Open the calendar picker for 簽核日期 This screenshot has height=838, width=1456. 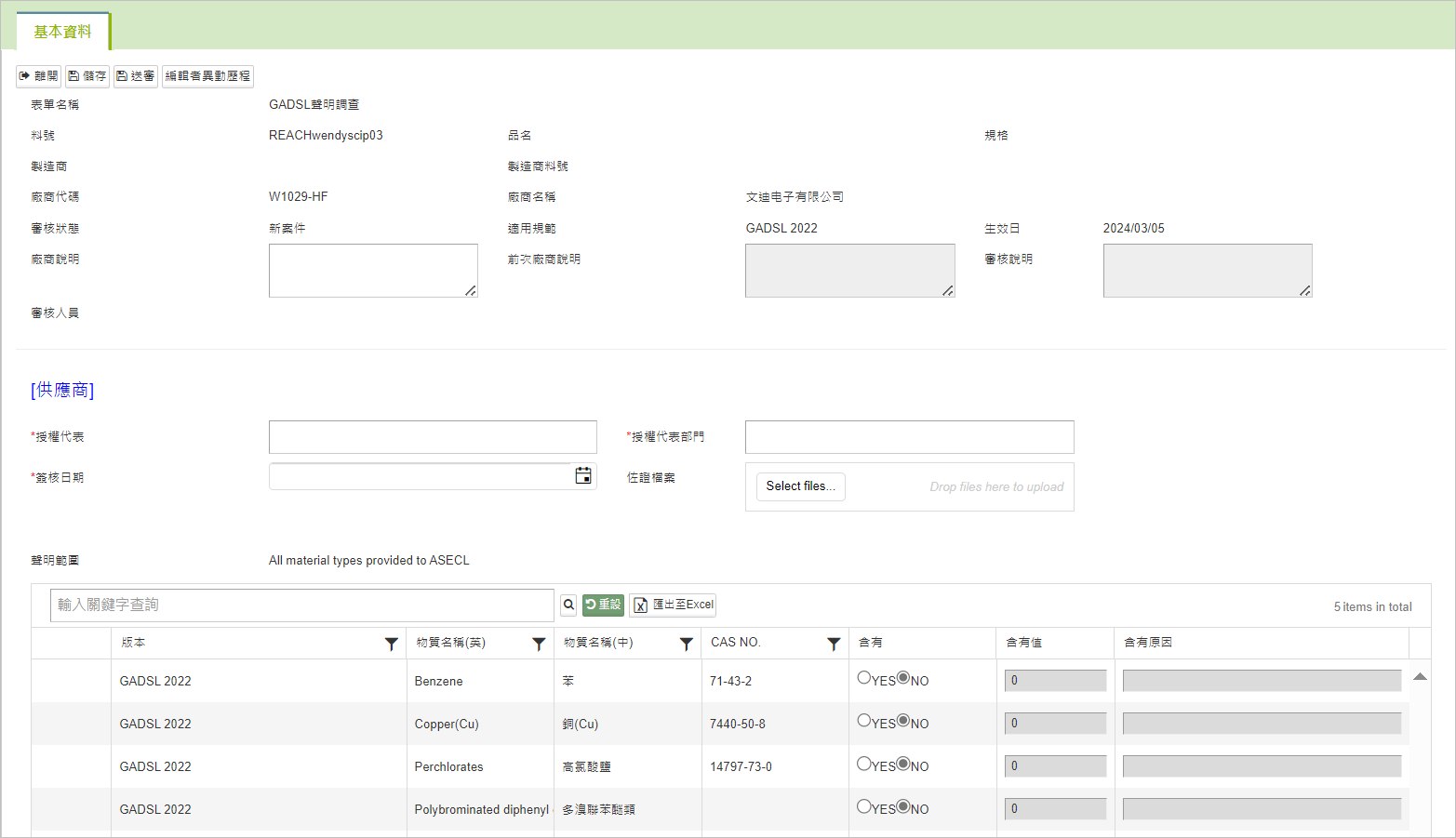(583, 476)
